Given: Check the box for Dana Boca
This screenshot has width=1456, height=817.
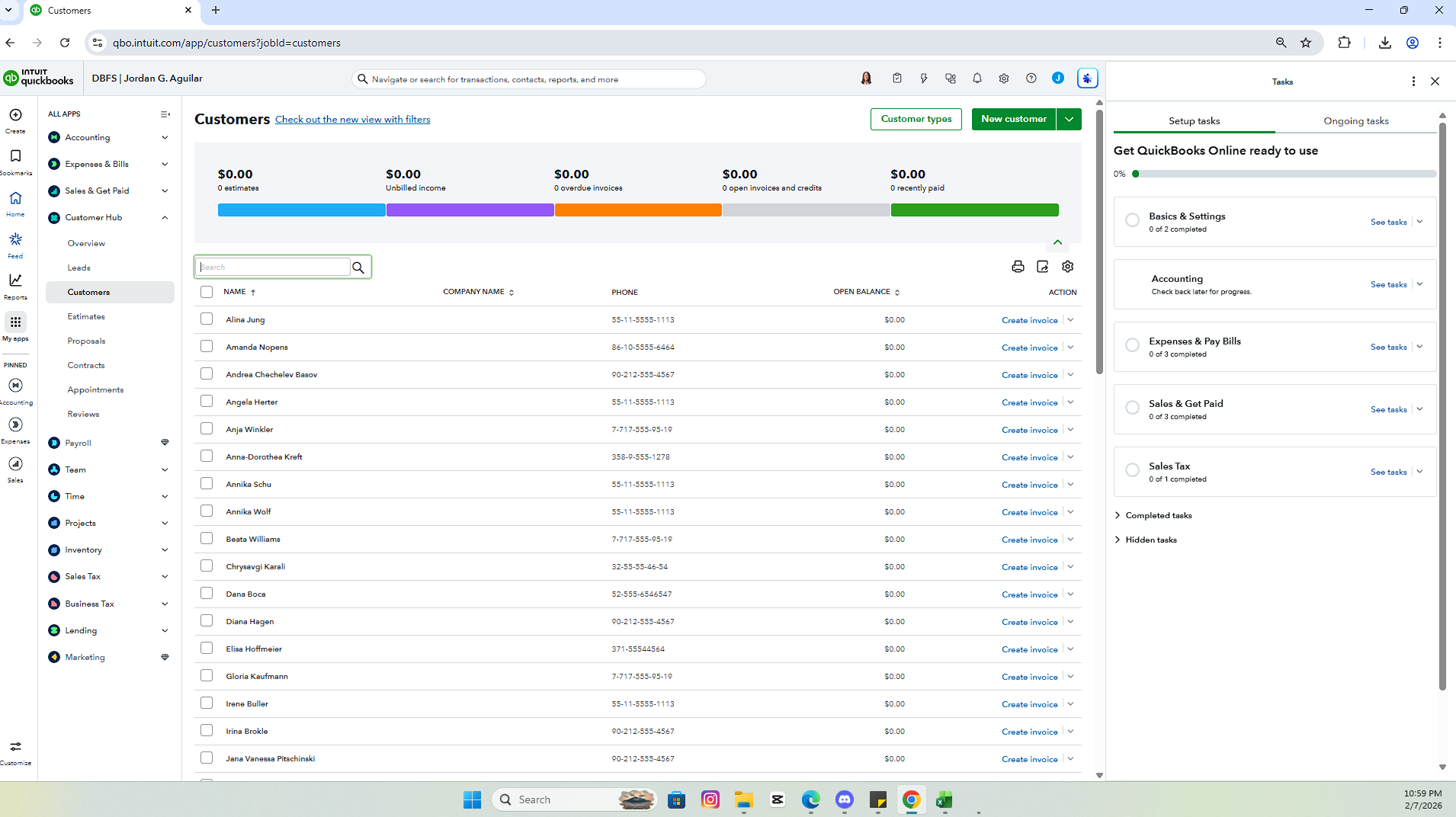Looking at the screenshot, I should pyautogui.click(x=207, y=594).
